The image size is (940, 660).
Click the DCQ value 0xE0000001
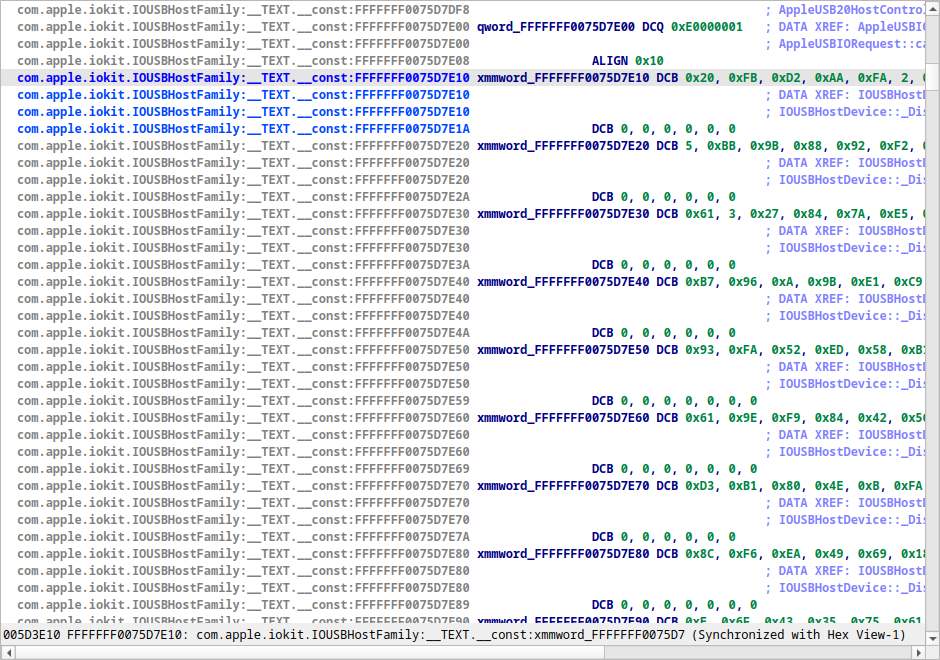click(x=706, y=27)
